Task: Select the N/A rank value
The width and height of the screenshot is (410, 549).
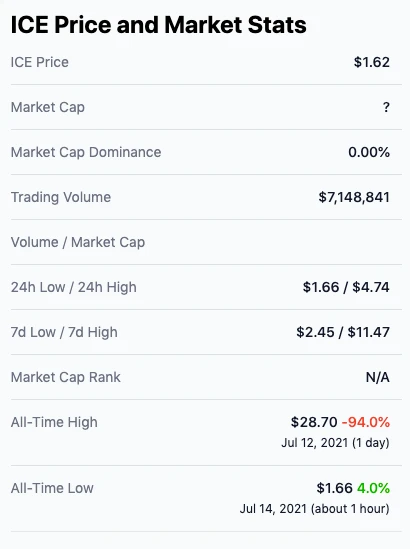Action: point(378,377)
